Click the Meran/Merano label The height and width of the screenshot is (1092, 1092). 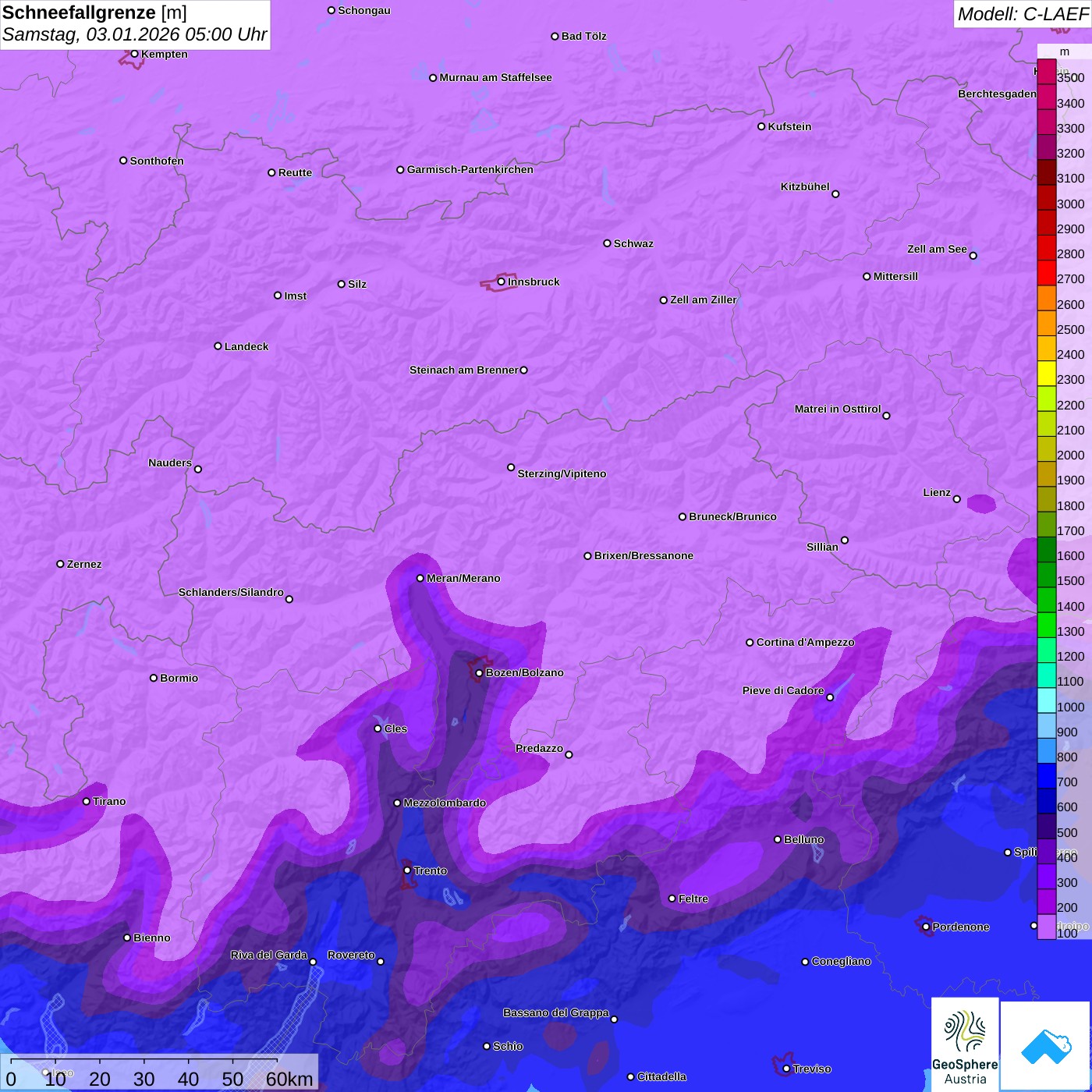[x=463, y=578]
